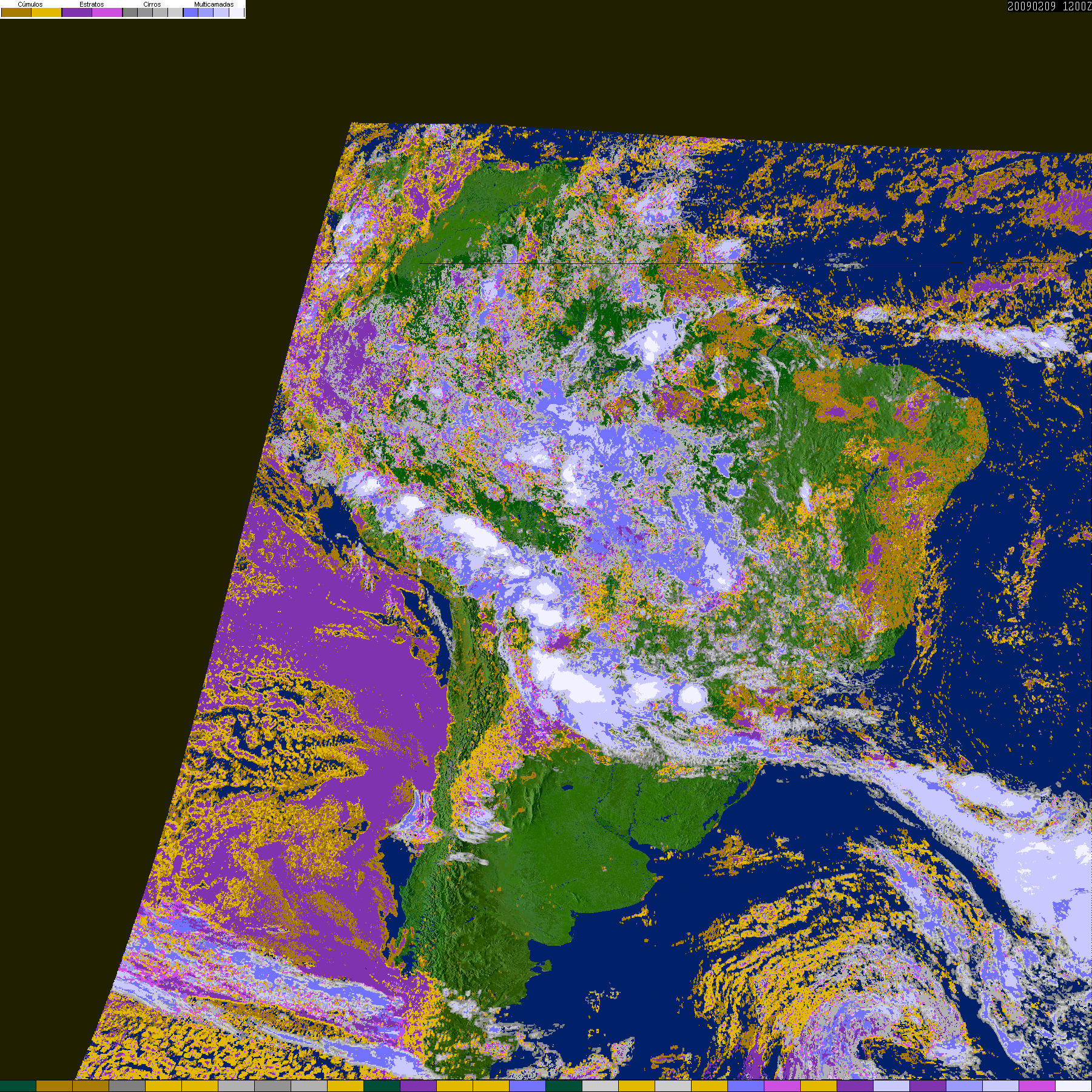Select the magenta Estratos legend swatch
Image resolution: width=1092 pixels, height=1092 pixels.
click(x=107, y=12)
